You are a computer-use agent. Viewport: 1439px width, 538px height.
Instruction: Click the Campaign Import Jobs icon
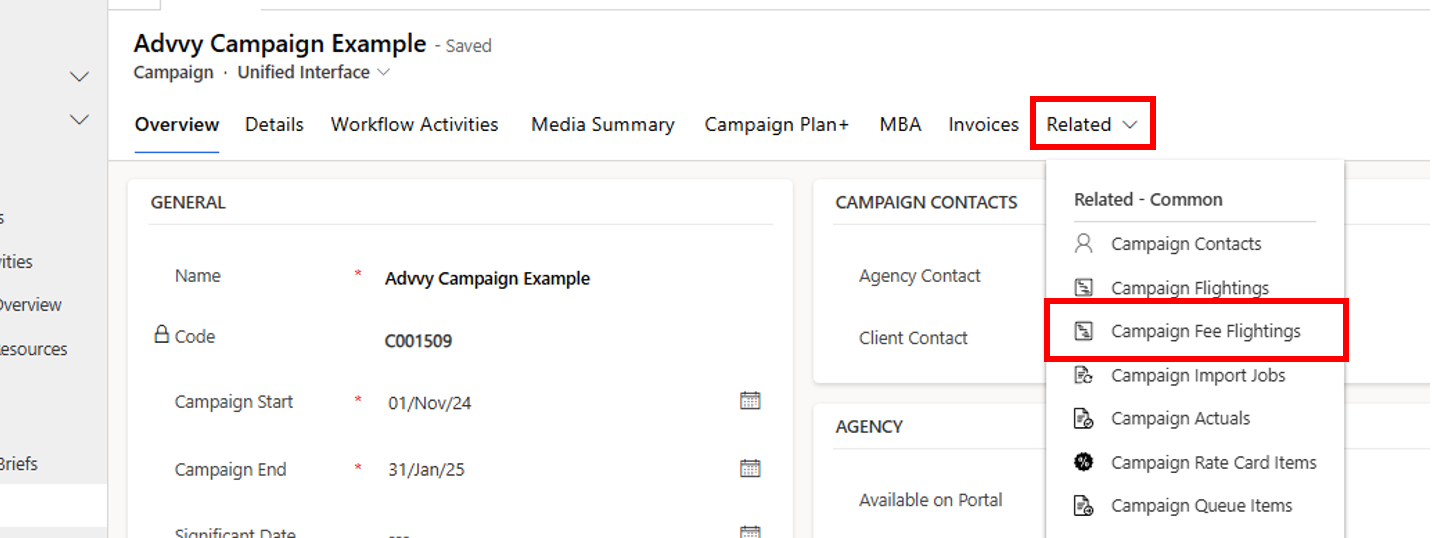click(x=1083, y=375)
